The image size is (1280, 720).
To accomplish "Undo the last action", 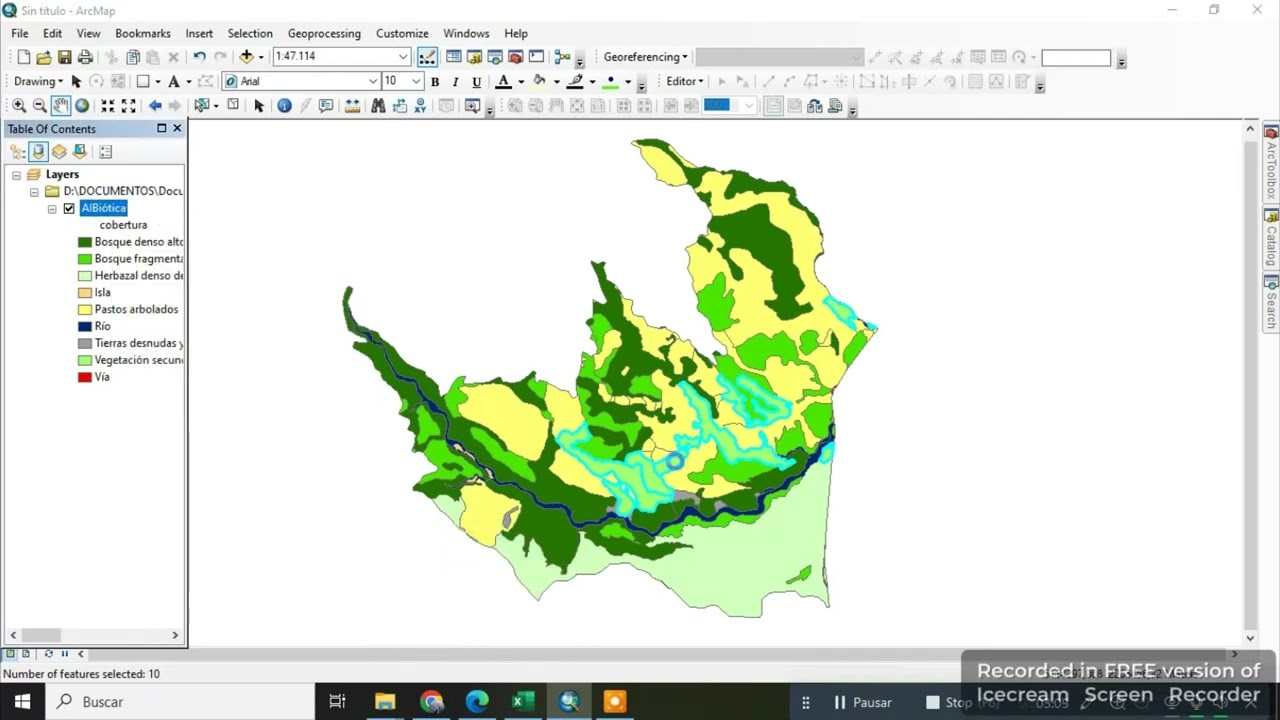I will coord(199,57).
